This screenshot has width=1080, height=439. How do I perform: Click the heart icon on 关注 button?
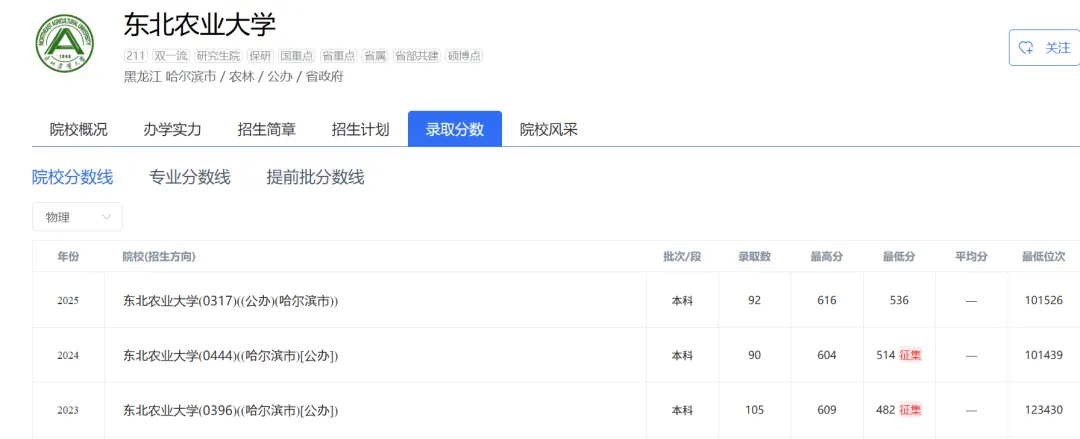1026,48
